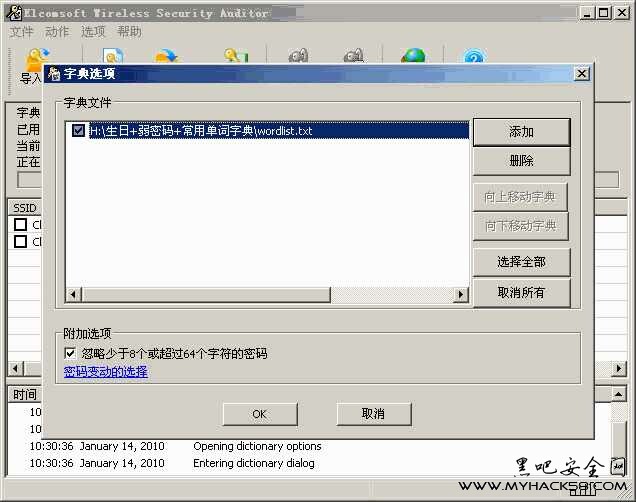Viewport: 636px width, 502px height.
Task: Close the 字典选项 dialog with X
Action: (581, 74)
